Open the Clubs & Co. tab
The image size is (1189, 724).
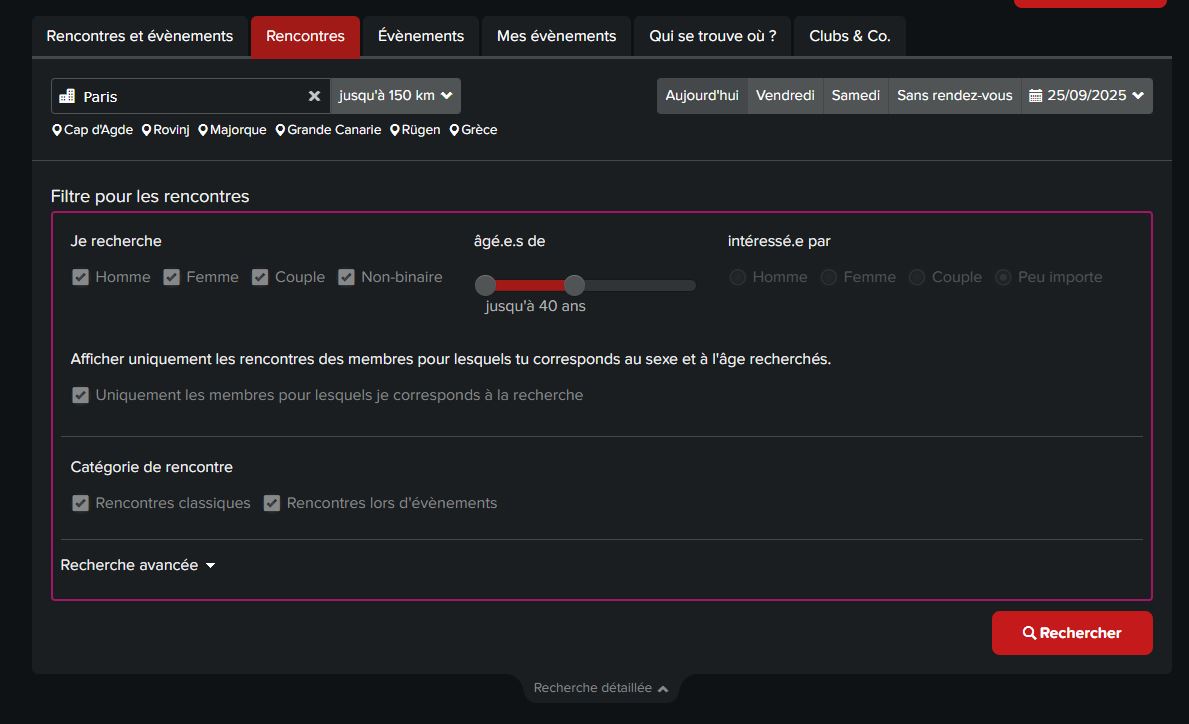coord(849,36)
